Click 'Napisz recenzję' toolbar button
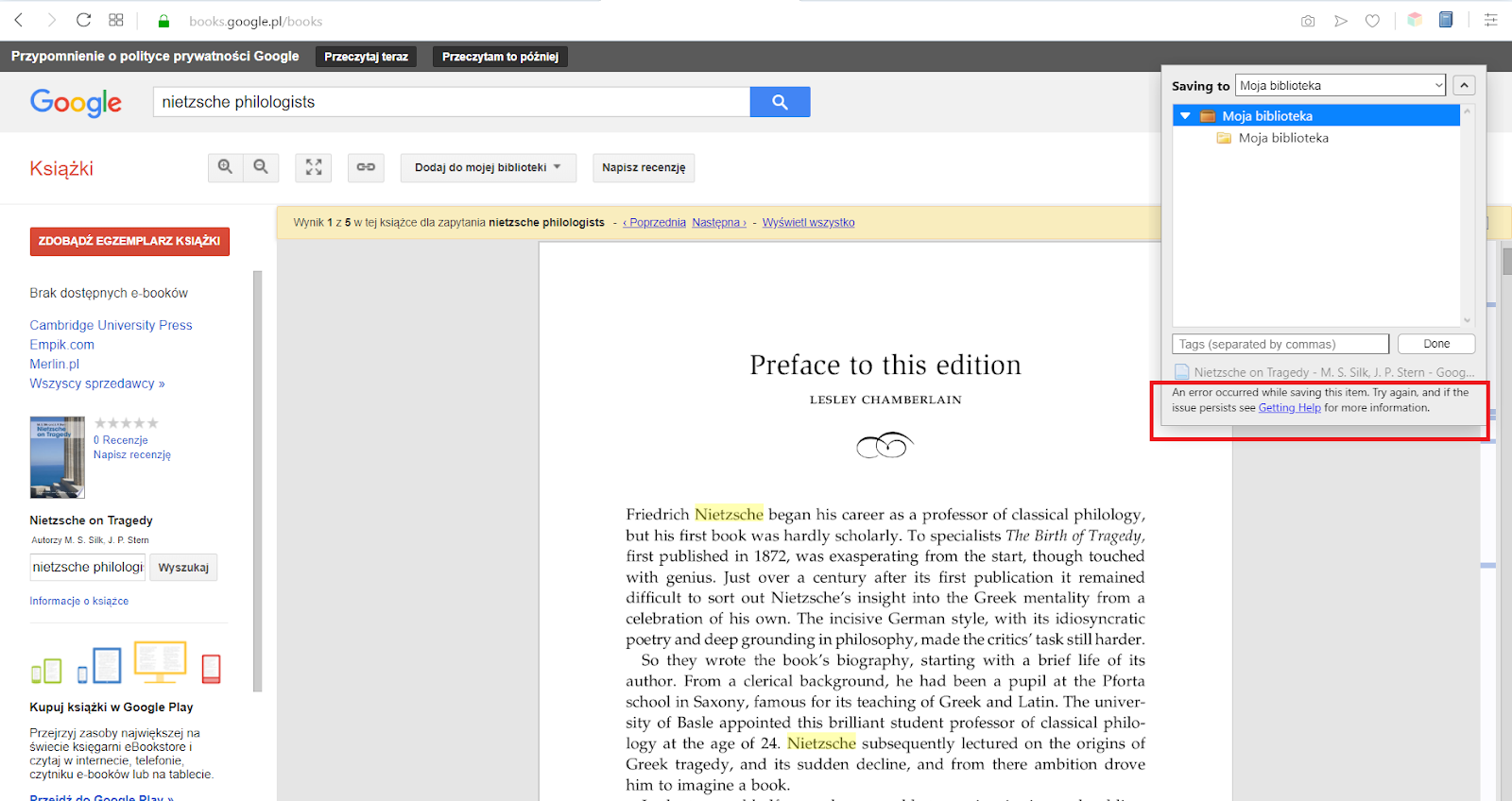1512x801 pixels. 644,167
